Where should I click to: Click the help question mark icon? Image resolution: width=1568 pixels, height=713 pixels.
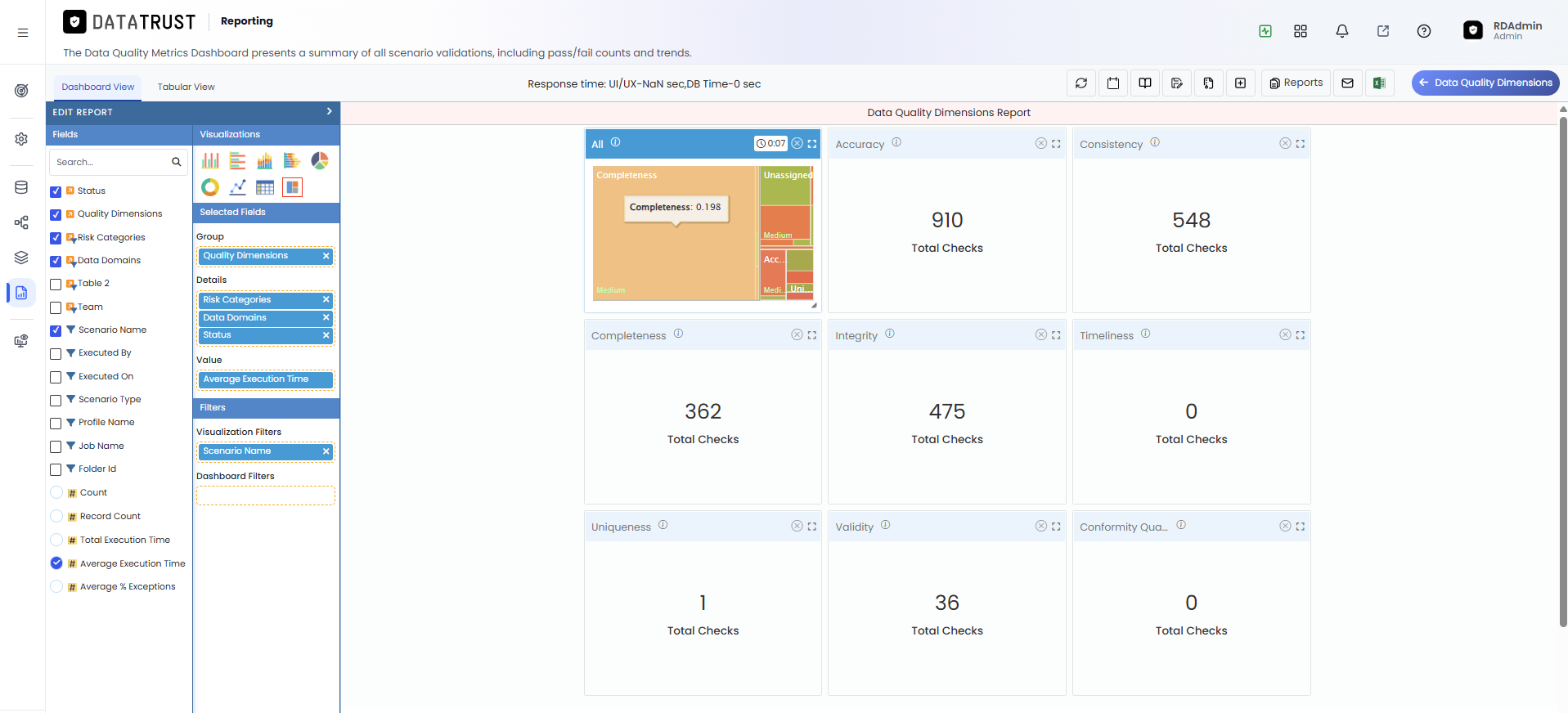1424,31
